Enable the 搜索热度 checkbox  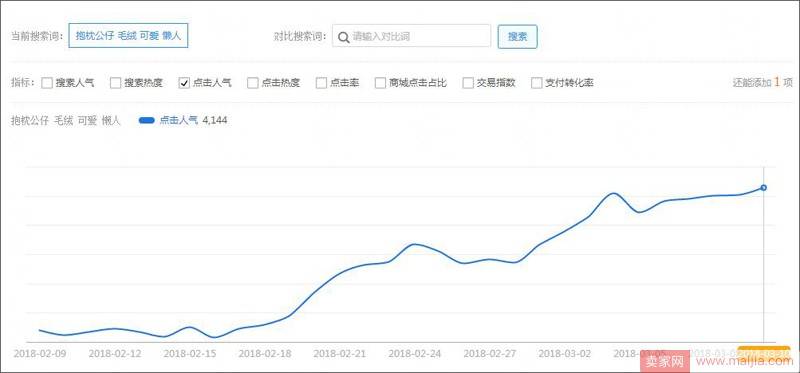click(115, 83)
